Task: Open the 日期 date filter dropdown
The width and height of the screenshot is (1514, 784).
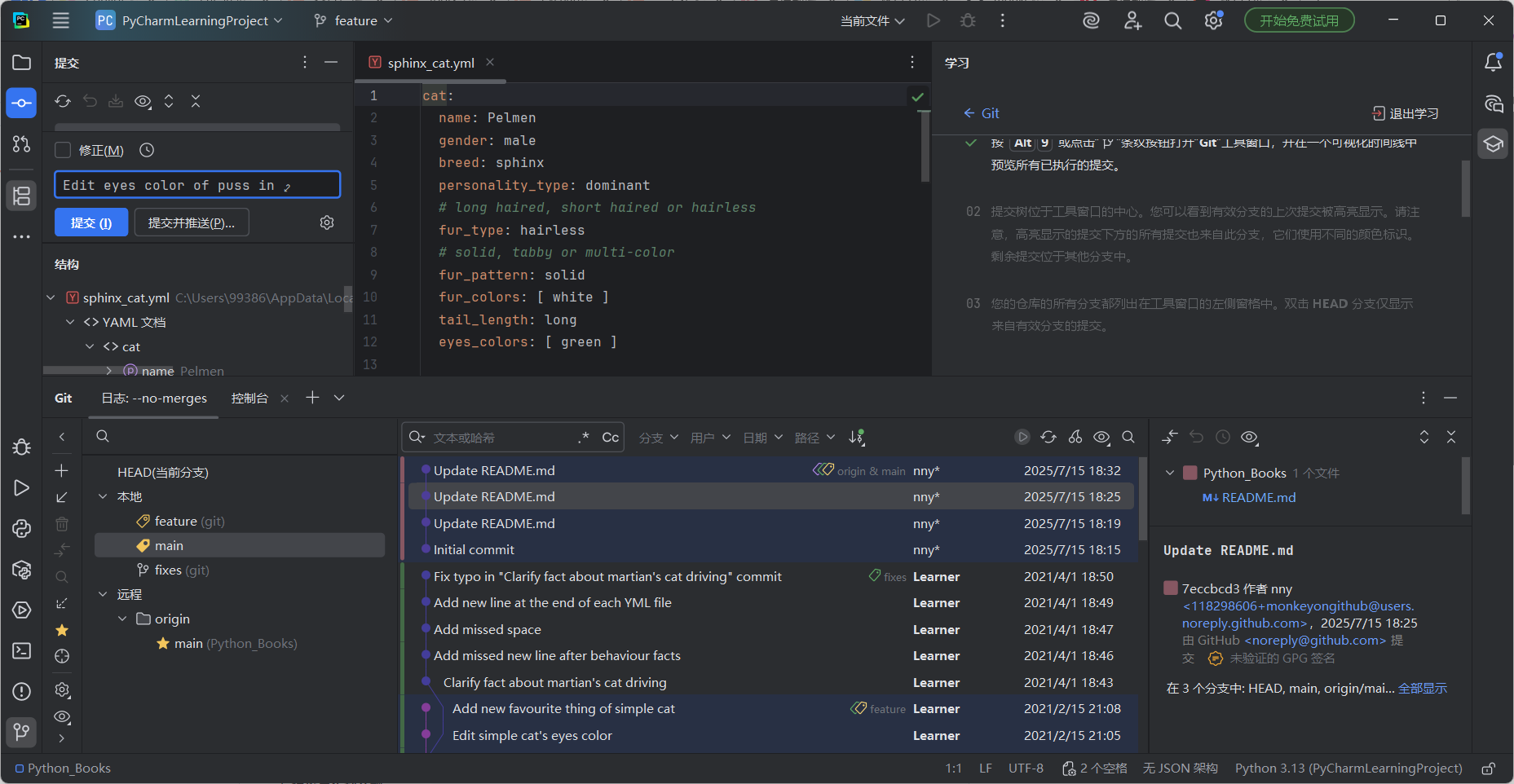Action: (x=761, y=437)
